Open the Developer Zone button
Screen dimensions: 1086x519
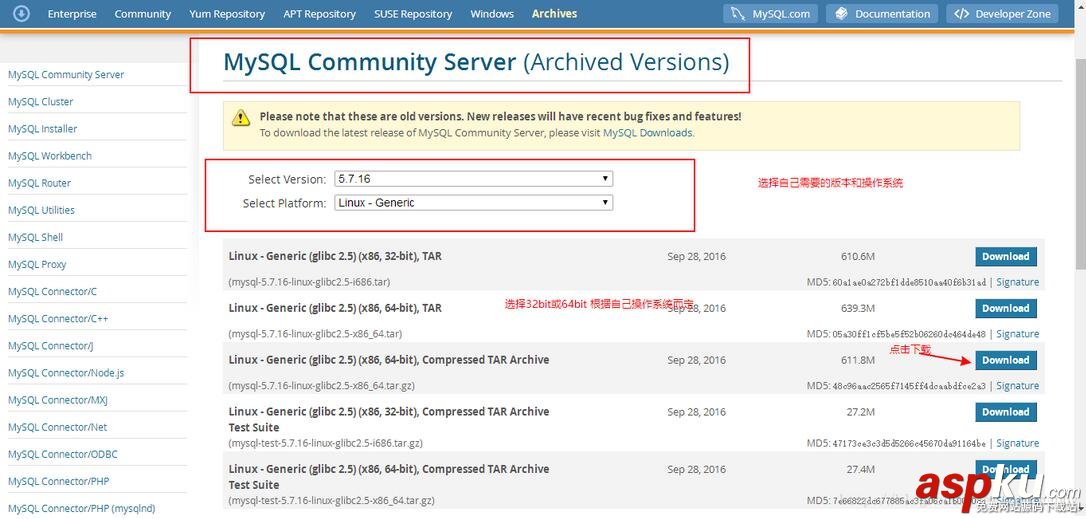[x=1003, y=14]
